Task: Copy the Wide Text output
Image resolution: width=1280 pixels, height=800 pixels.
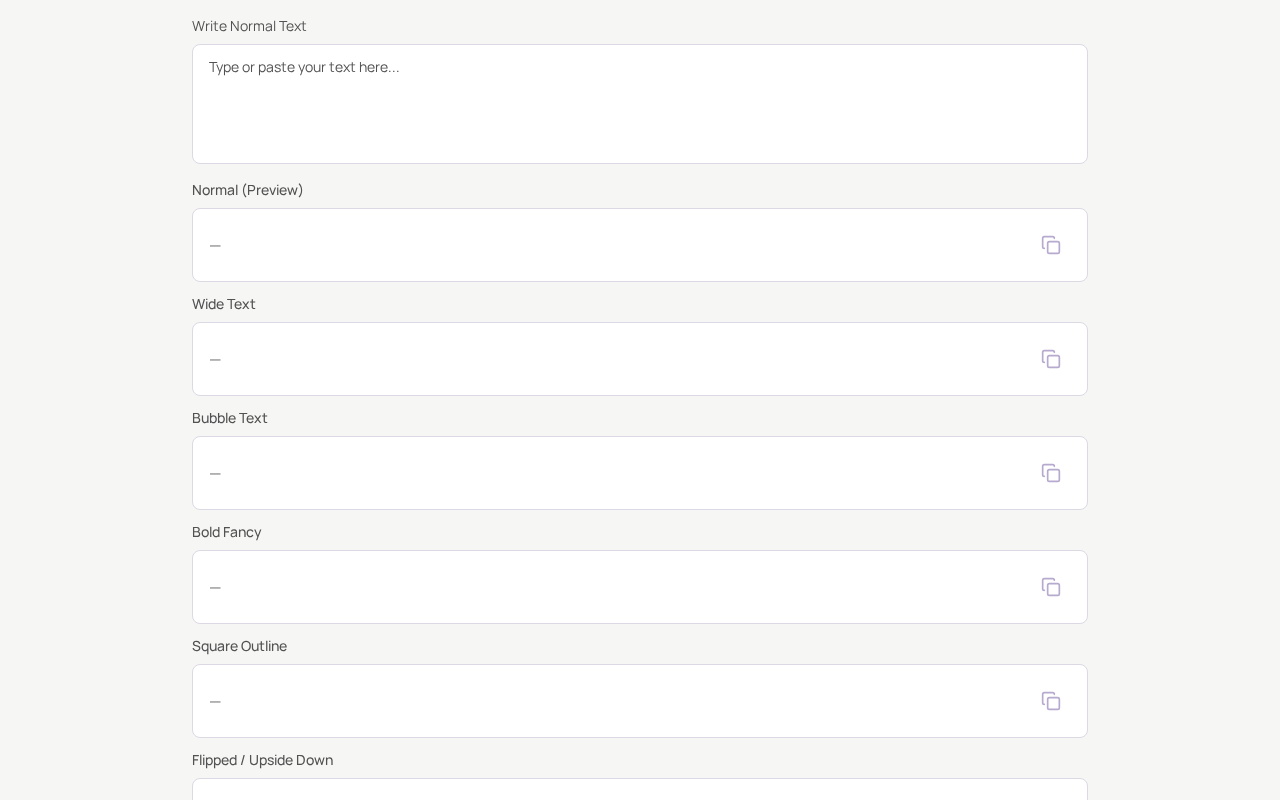Action: click(1051, 359)
